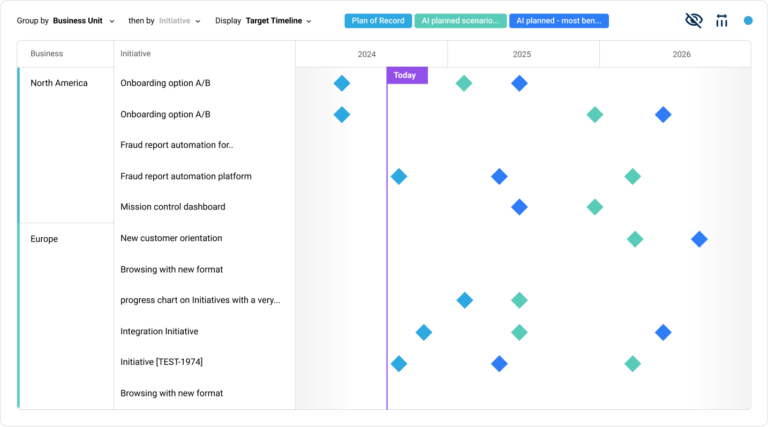768x427 pixels.
Task: Toggle the AI planned scenario teal chip
Action: (460, 20)
